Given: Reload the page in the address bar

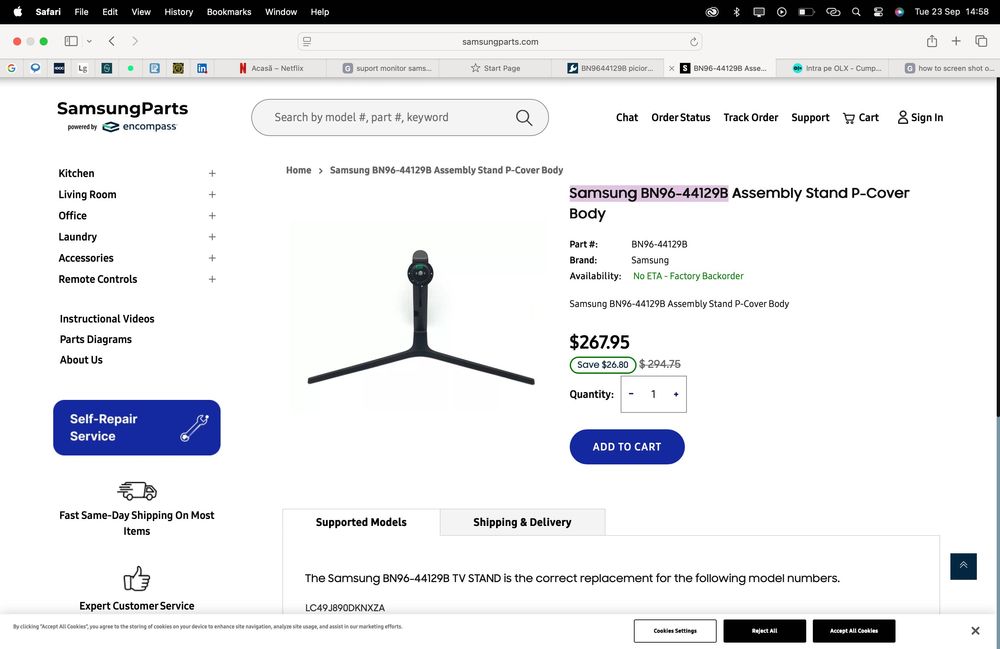Looking at the screenshot, I should 694,42.
